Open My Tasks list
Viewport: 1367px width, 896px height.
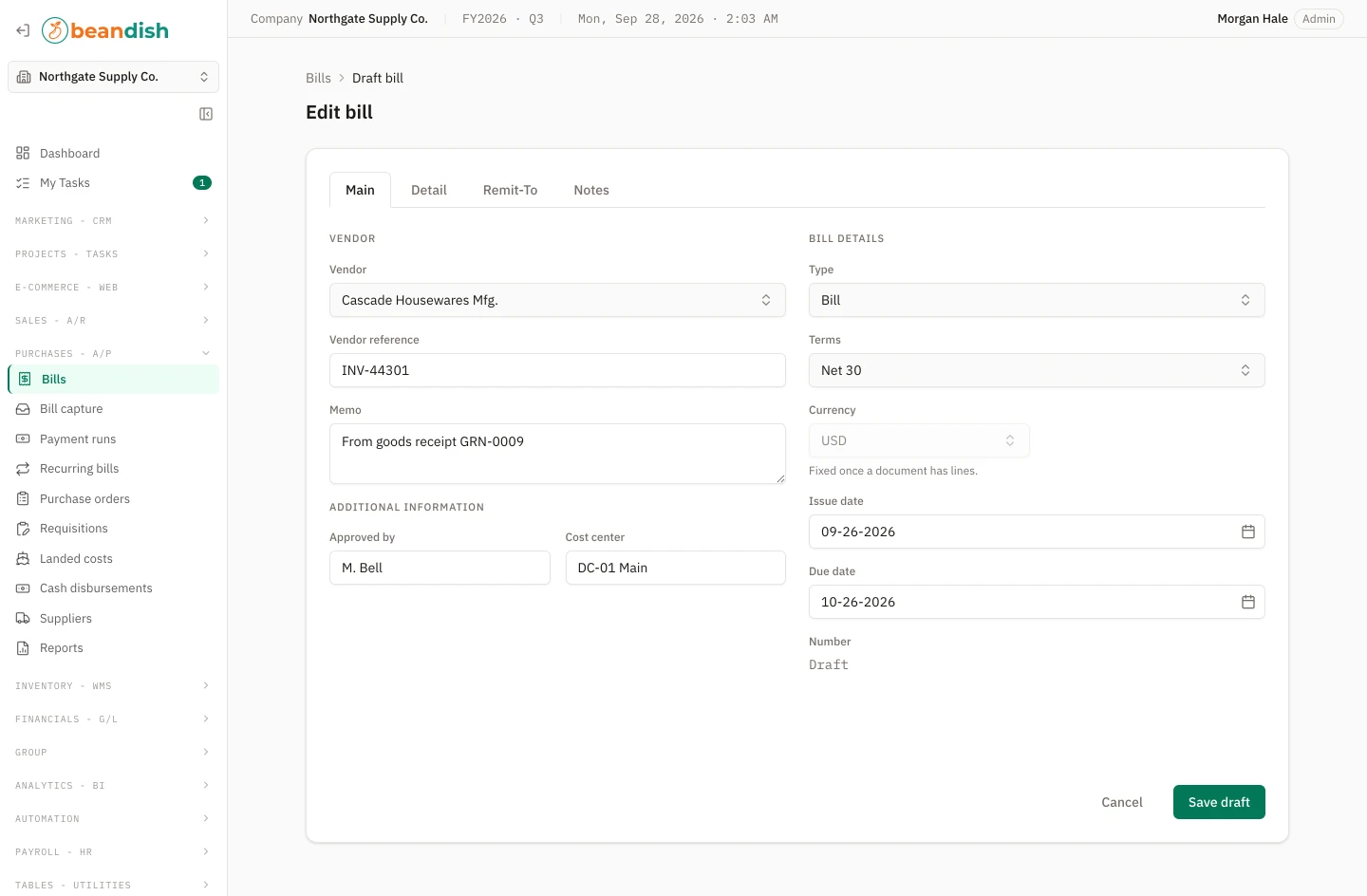pos(113,183)
